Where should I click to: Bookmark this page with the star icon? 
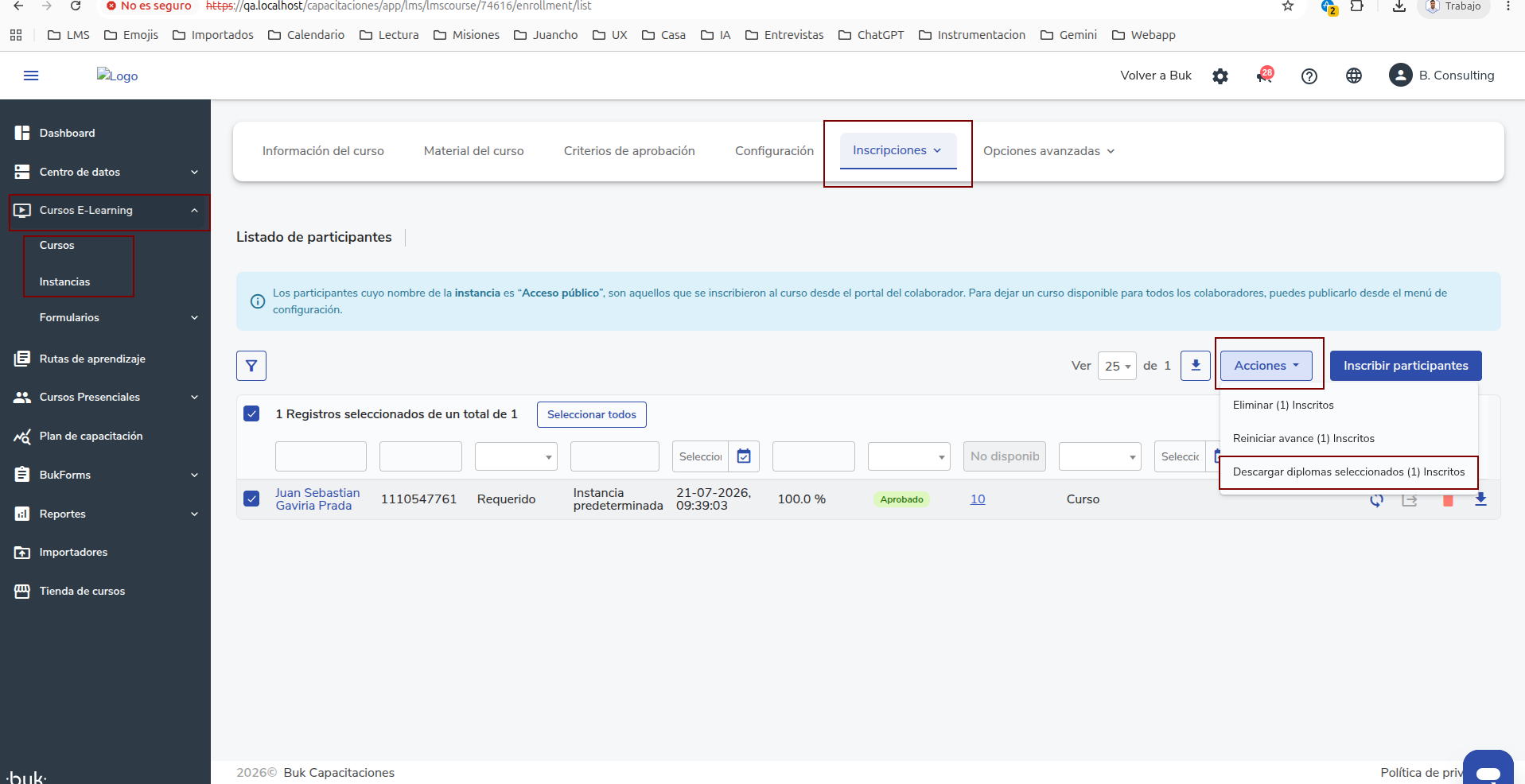click(1288, 6)
